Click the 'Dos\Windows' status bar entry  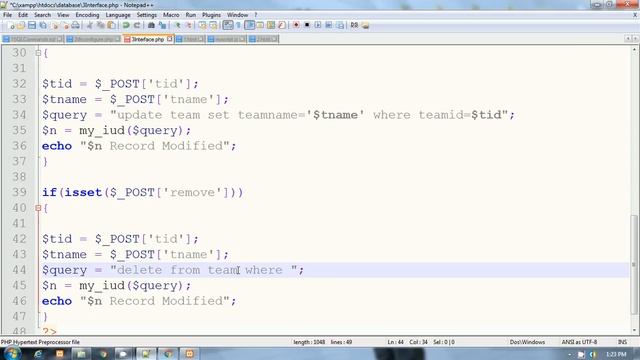pyautogui.click(x=527, y=342)
